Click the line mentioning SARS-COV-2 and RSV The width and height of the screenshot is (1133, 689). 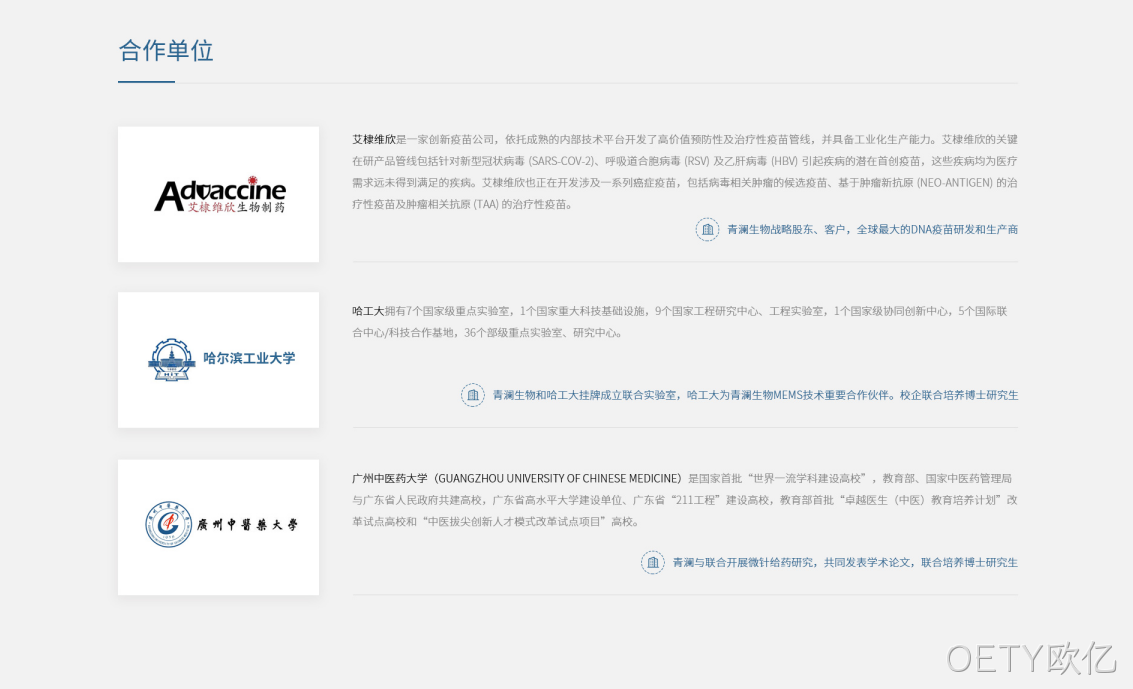(x=684, y=161)
